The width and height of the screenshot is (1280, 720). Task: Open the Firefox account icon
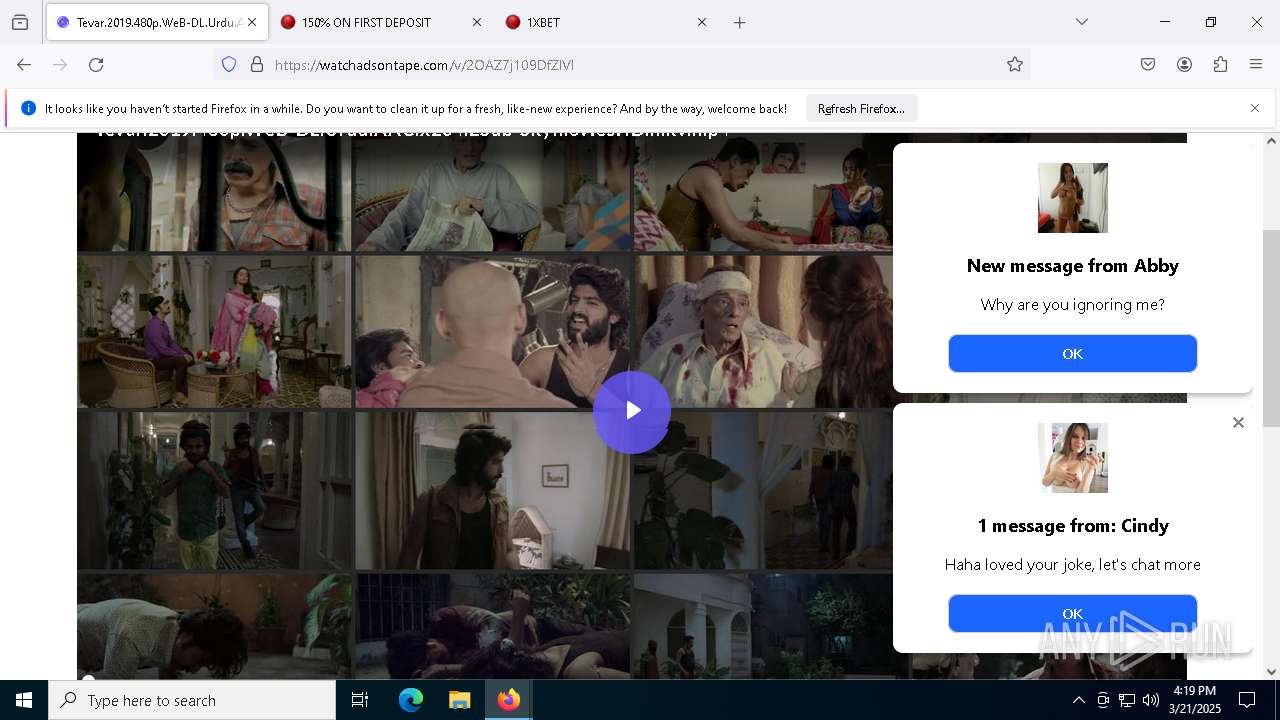(x=1184, y=64)
